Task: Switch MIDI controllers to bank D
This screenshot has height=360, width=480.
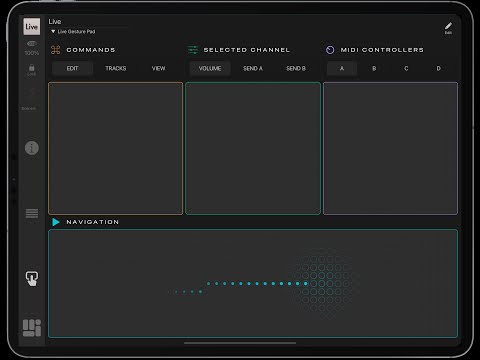Action: pyautogui.click(x=439, y=68)
